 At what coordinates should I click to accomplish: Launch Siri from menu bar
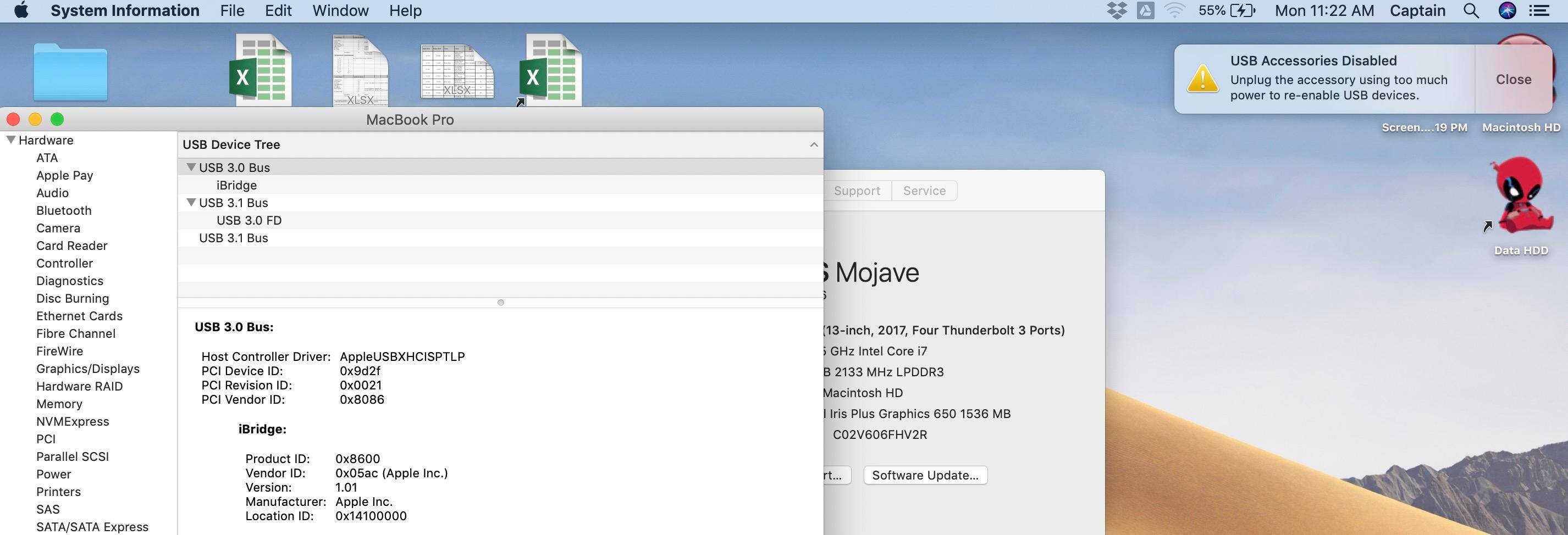click(1506, 10)
